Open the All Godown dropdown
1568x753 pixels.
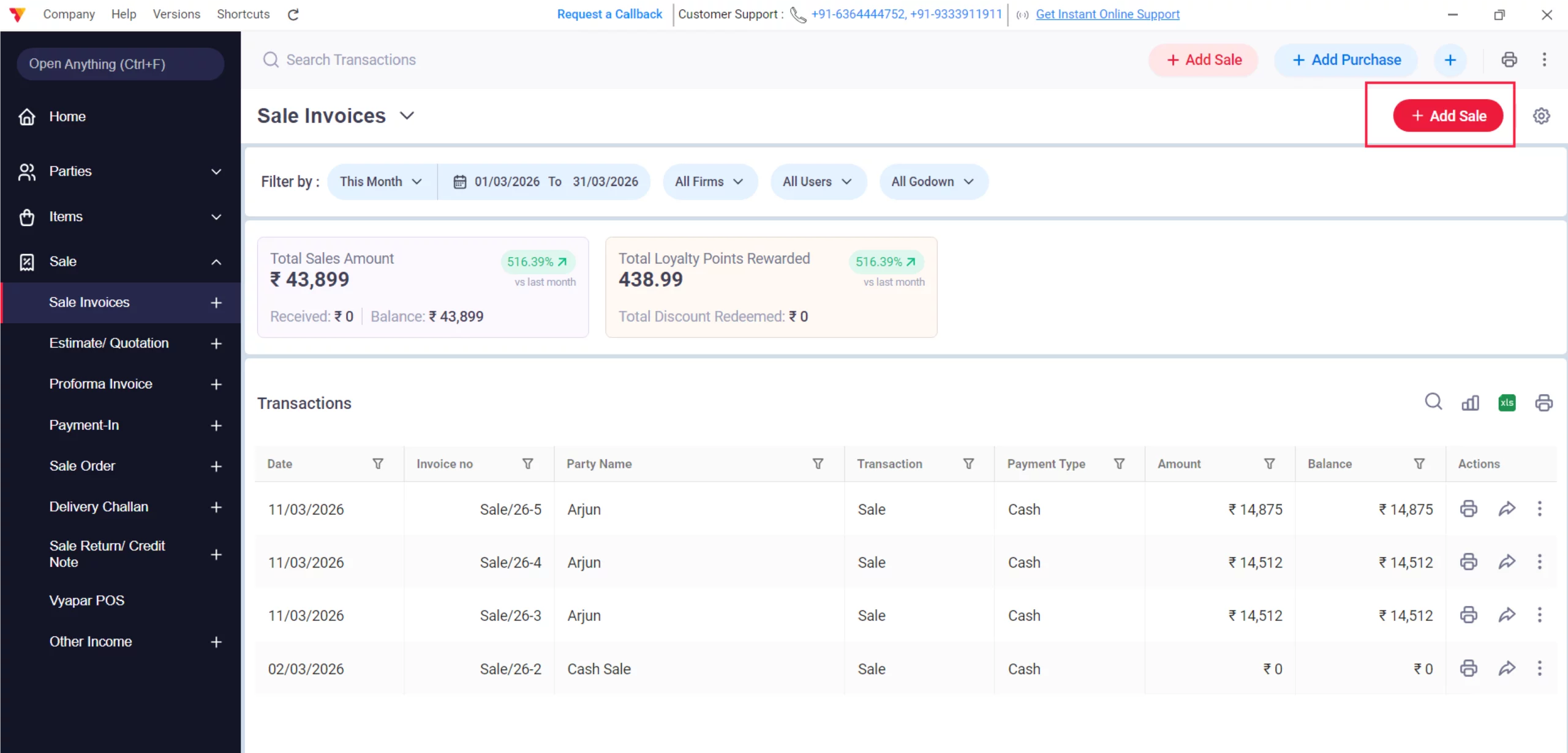tap(932, 181)
